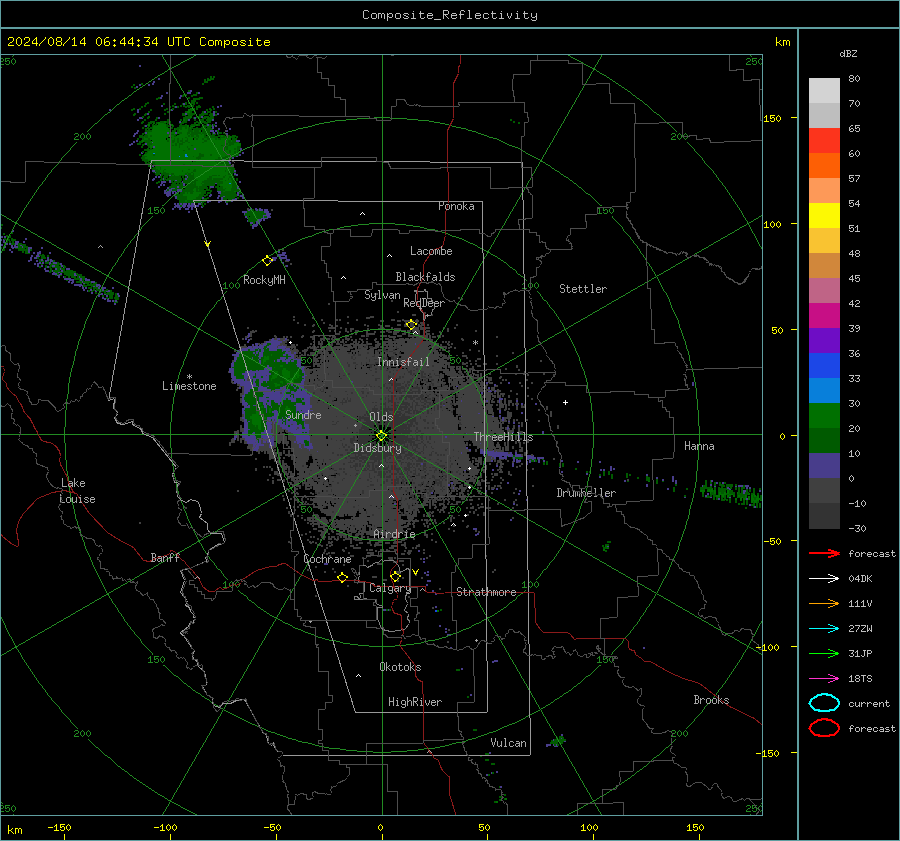Click the Lacombe city label
The image size is (900, 841).
(x=431, y=251)
